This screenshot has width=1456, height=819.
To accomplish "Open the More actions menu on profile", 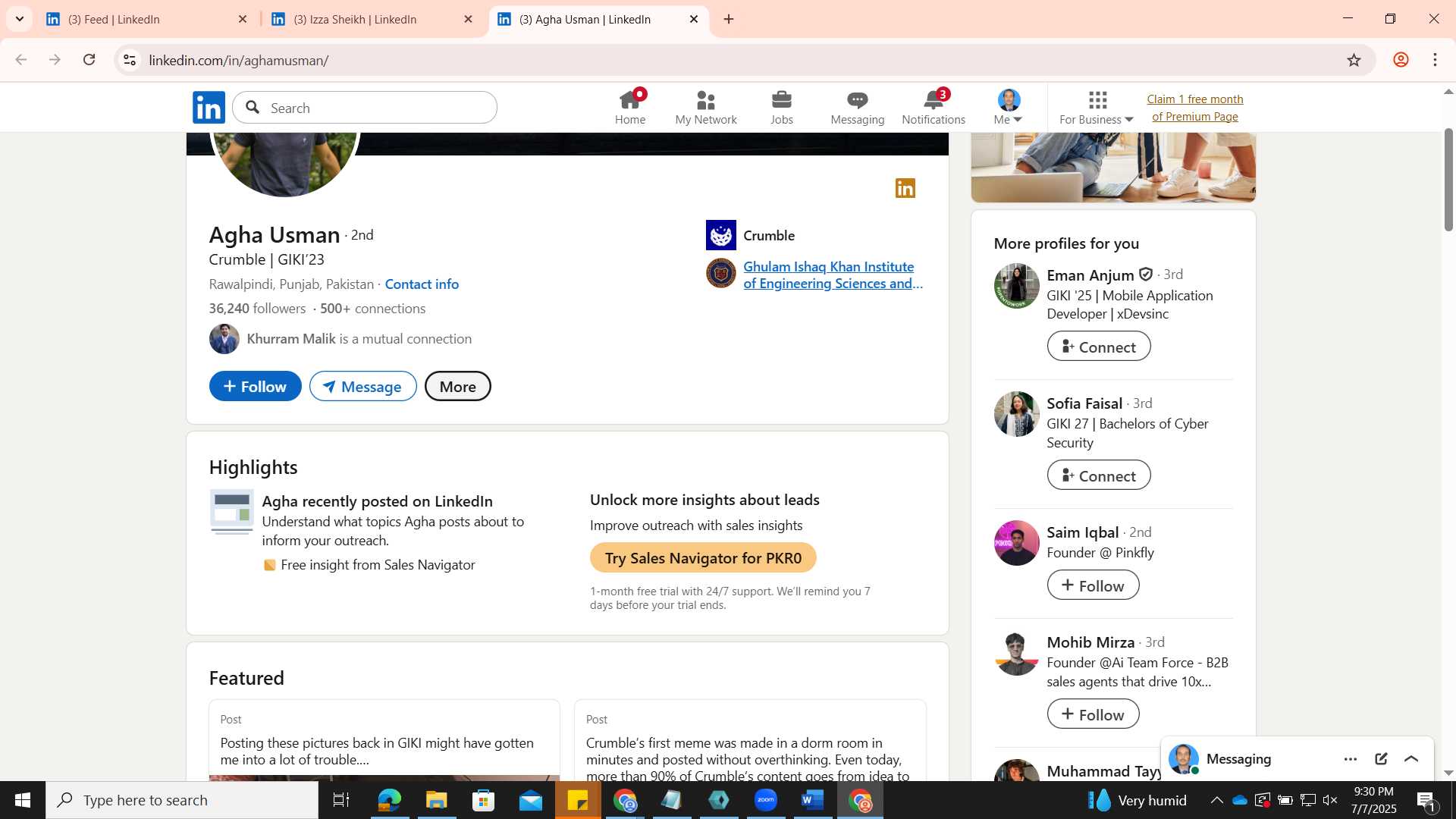I will [458, 386].
